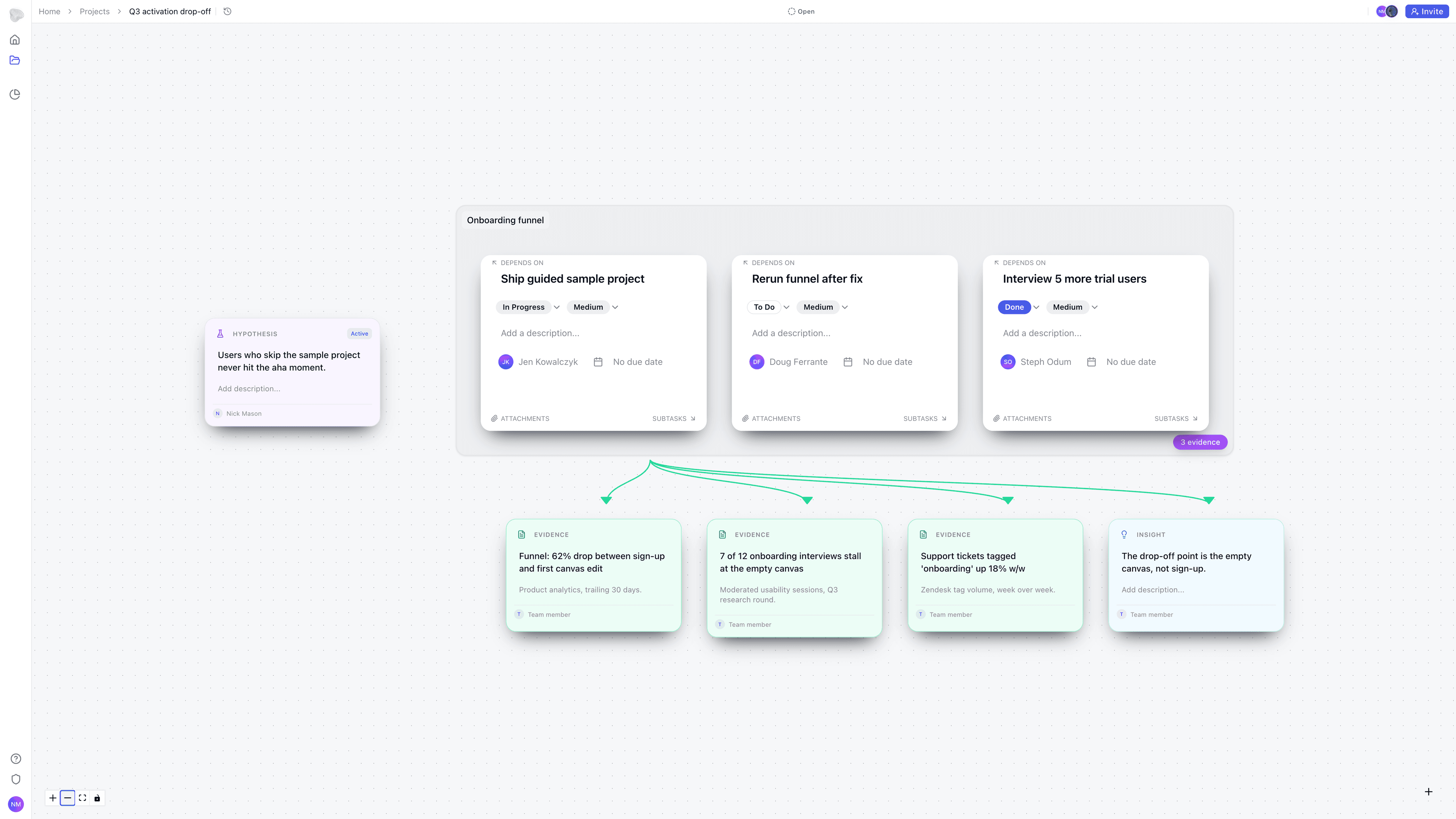Click the calendar icon on Rerun funnel after fix
The image size is (1456, 819).
848,362
